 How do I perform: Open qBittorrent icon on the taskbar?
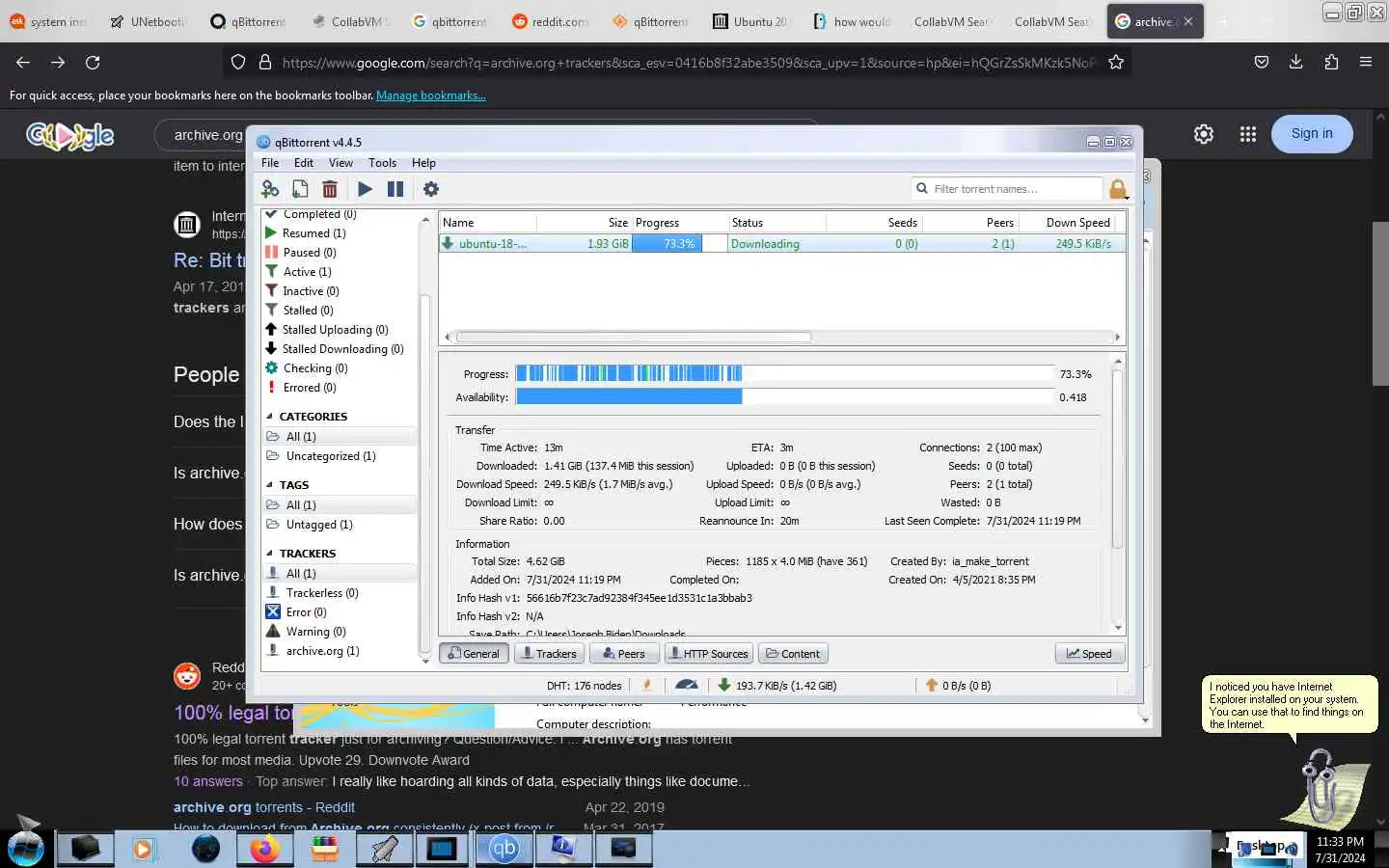[504, 849]
